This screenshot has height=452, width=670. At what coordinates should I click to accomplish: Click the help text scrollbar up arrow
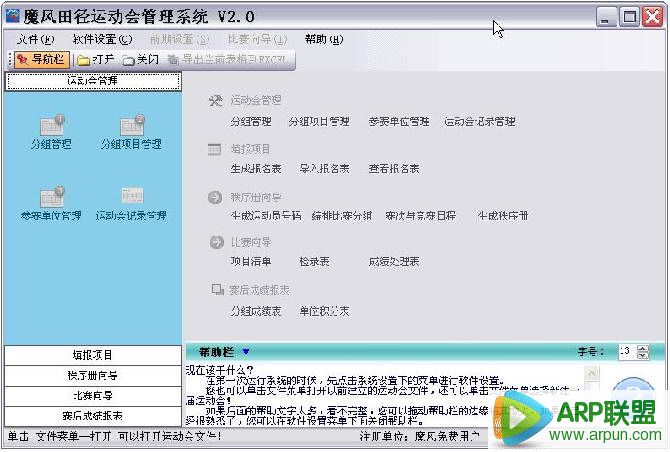[592, 373]
